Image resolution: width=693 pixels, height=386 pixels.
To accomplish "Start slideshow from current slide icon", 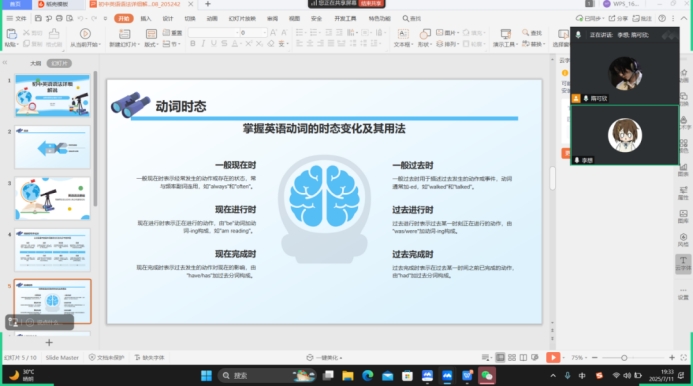I will [x=85, y=34].
